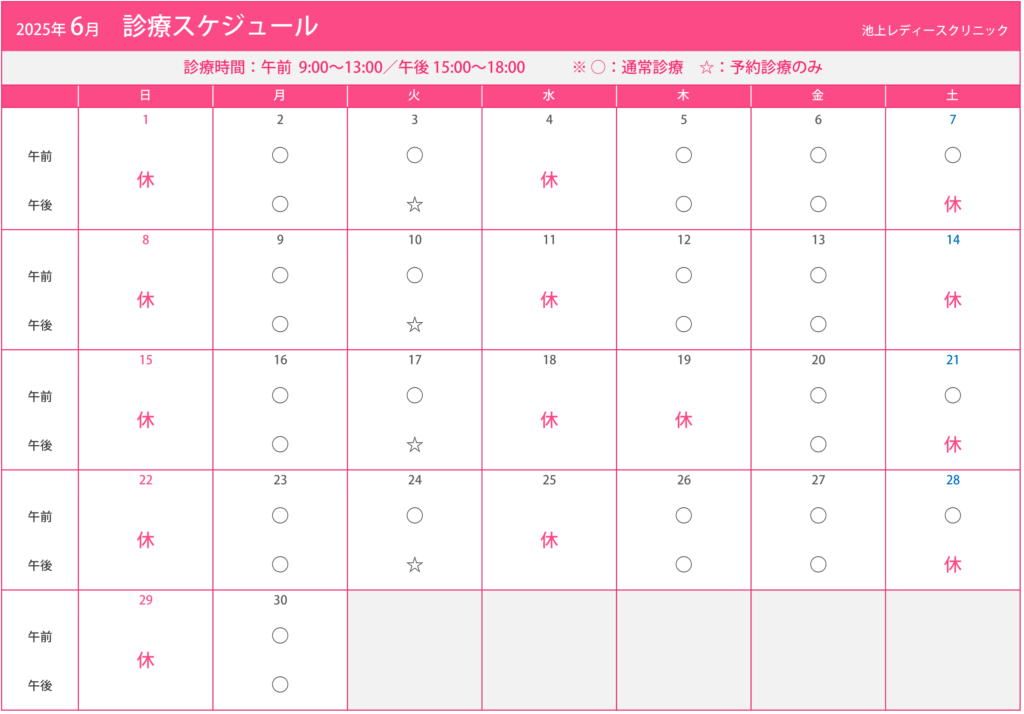Screen dimensions: 1024x714
Task: Click the circle for June 27 afternoon
Action: pyautogui.click(x=818, y=564)
